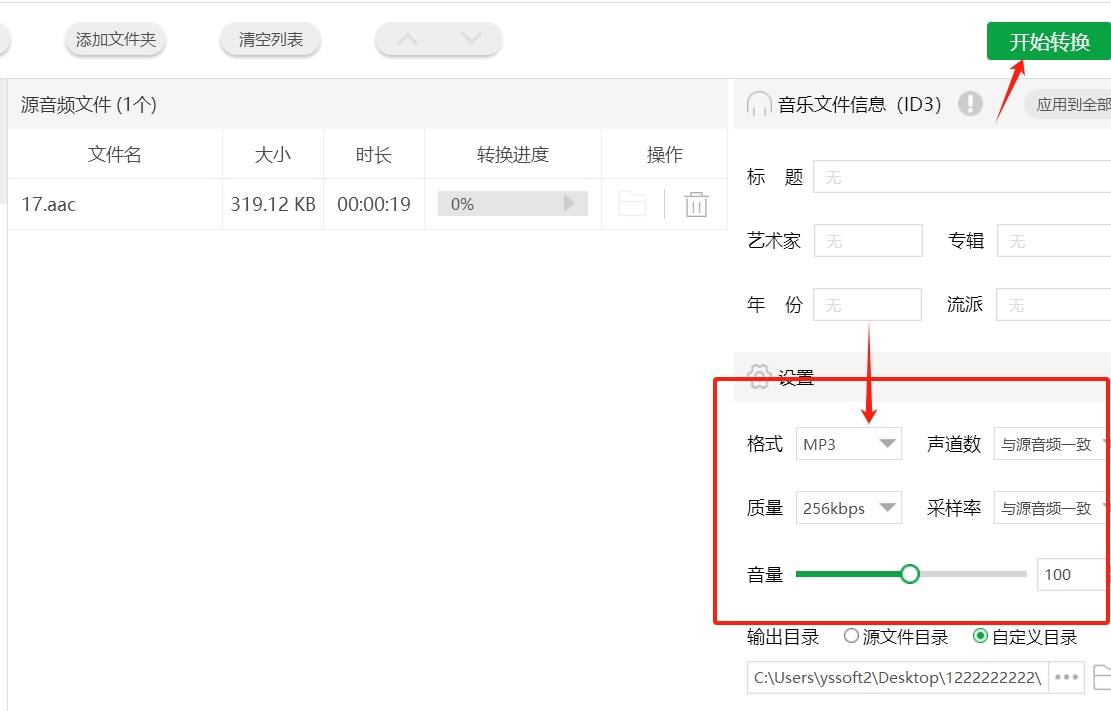This screenshot has height=711, width=1111.
Task: Click the 艺术家 input field
Action: pyautogui.click(x=868, y=240)
